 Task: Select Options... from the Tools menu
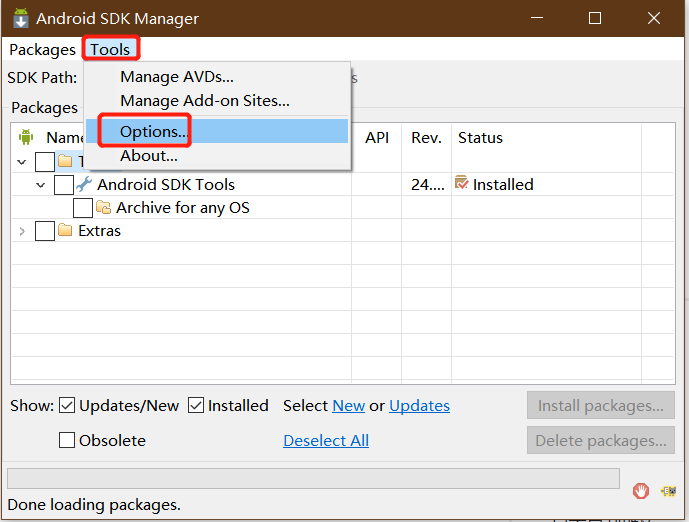154,131
